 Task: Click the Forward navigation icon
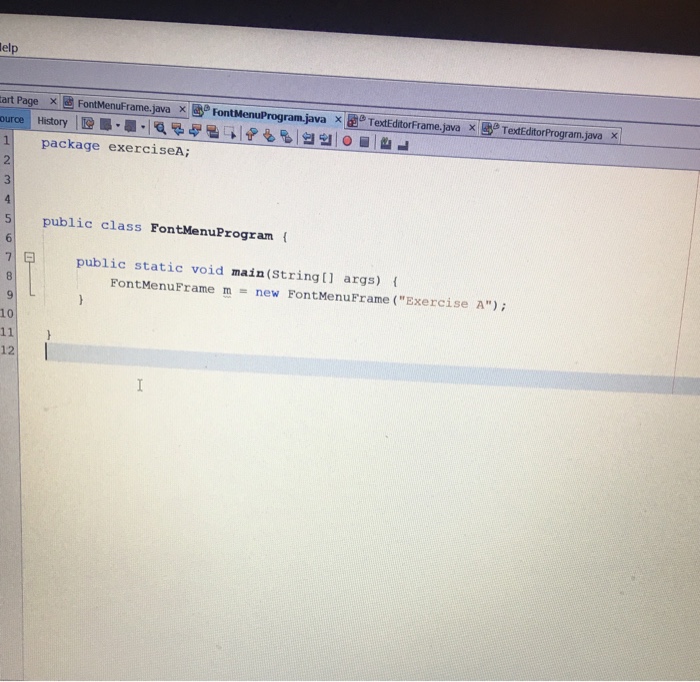pyautogui.click(x=130, y=126)
